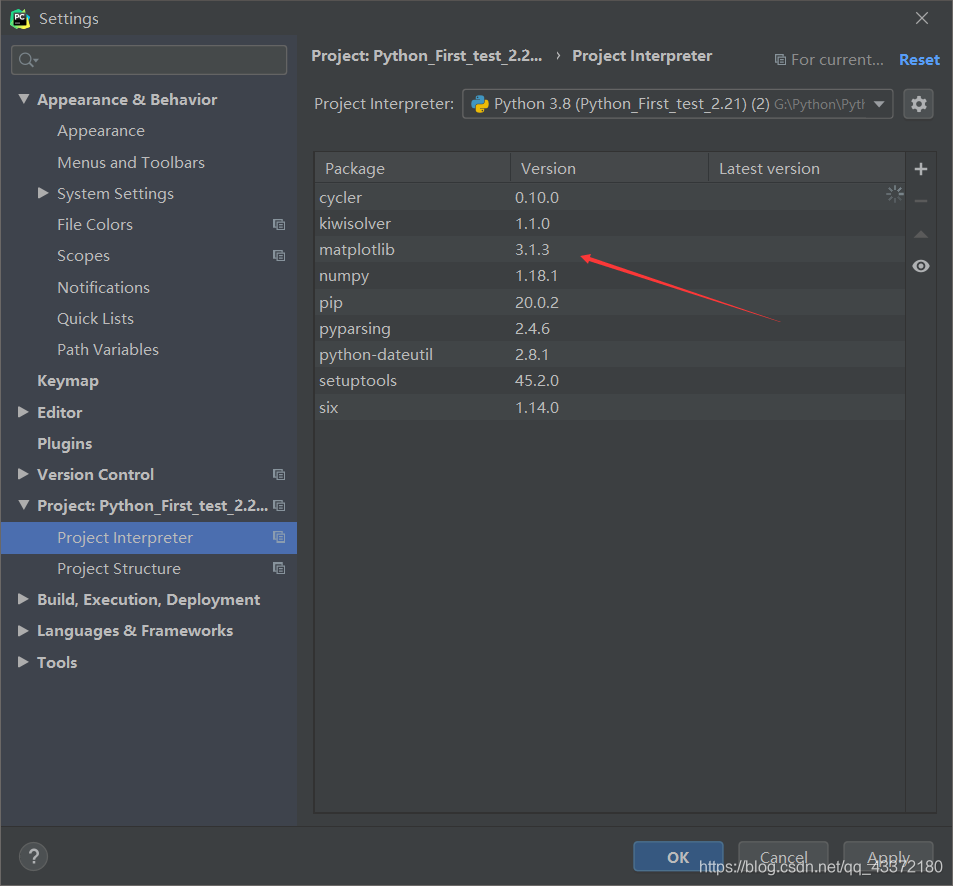953x886 pixels.
Task: Sort by the Package column header
Action: [x=412, y=168]
